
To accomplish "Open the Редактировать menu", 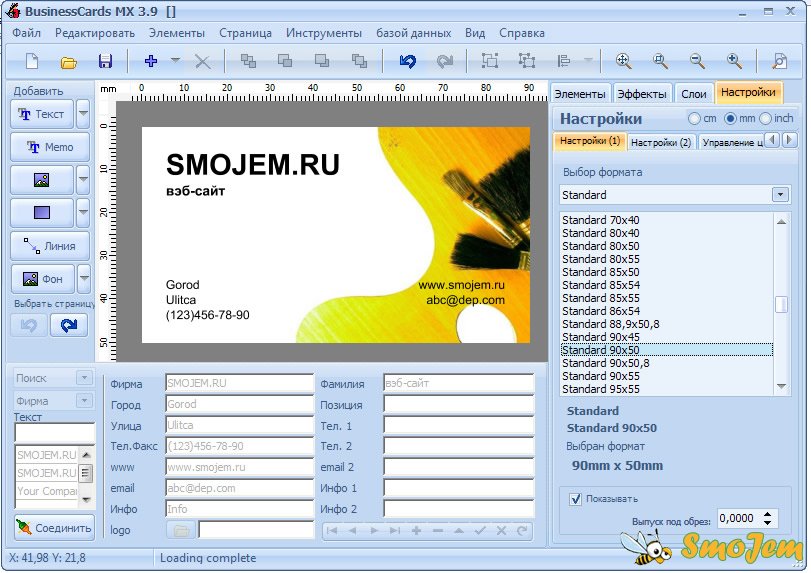I will click(95, 33).
